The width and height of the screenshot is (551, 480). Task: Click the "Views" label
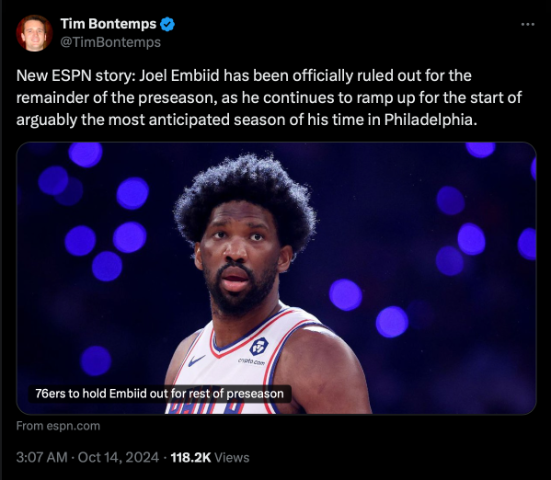pos(232,458)
